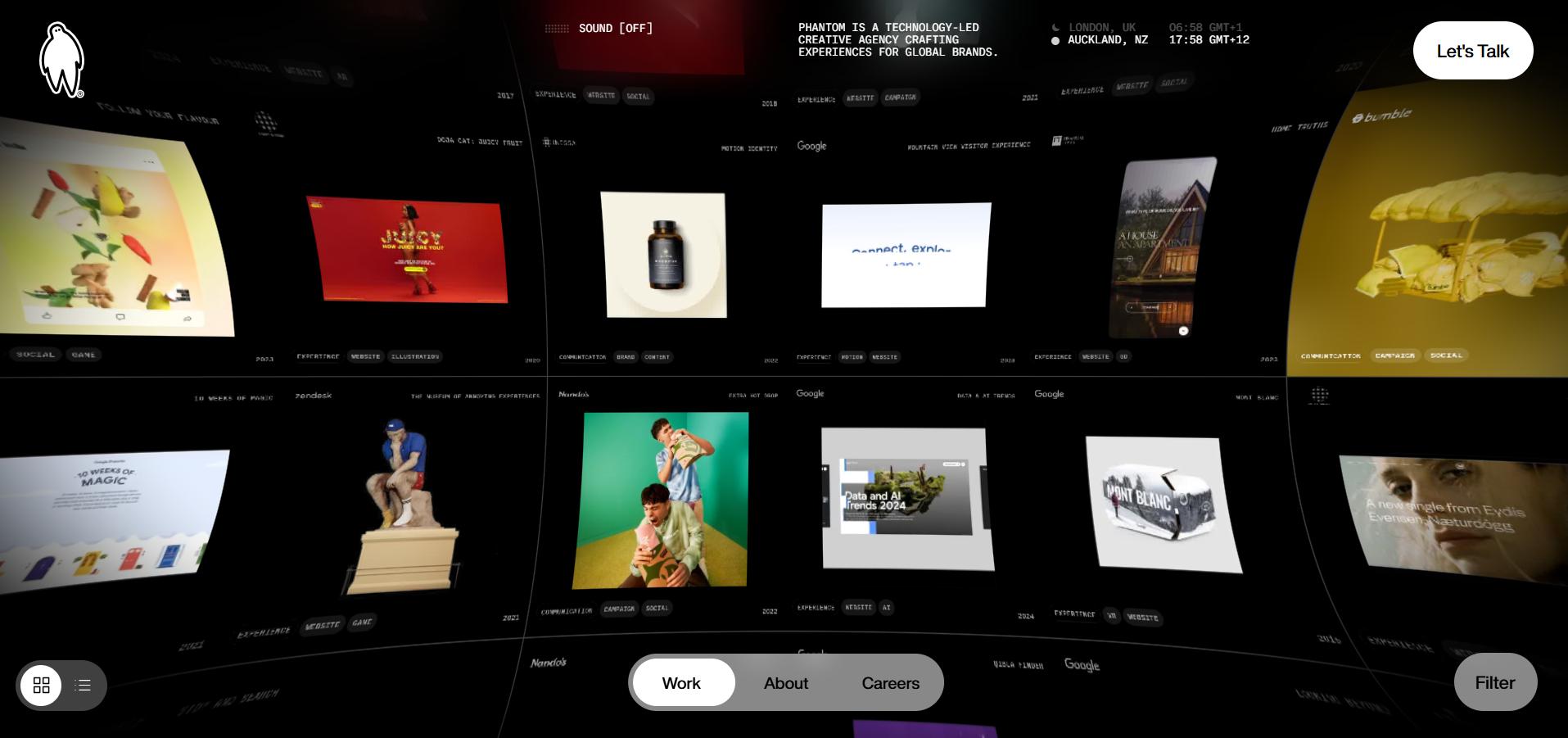Open the Careers tab

pos(891,683)
